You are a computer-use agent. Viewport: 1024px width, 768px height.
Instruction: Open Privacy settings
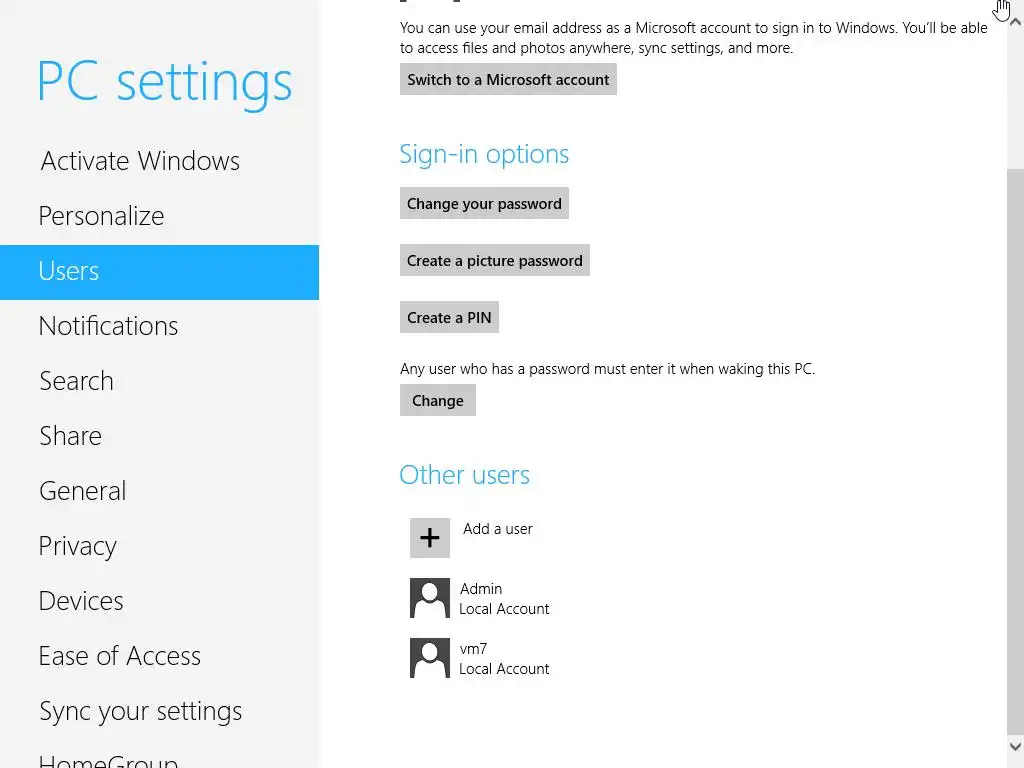pos(159,546)
